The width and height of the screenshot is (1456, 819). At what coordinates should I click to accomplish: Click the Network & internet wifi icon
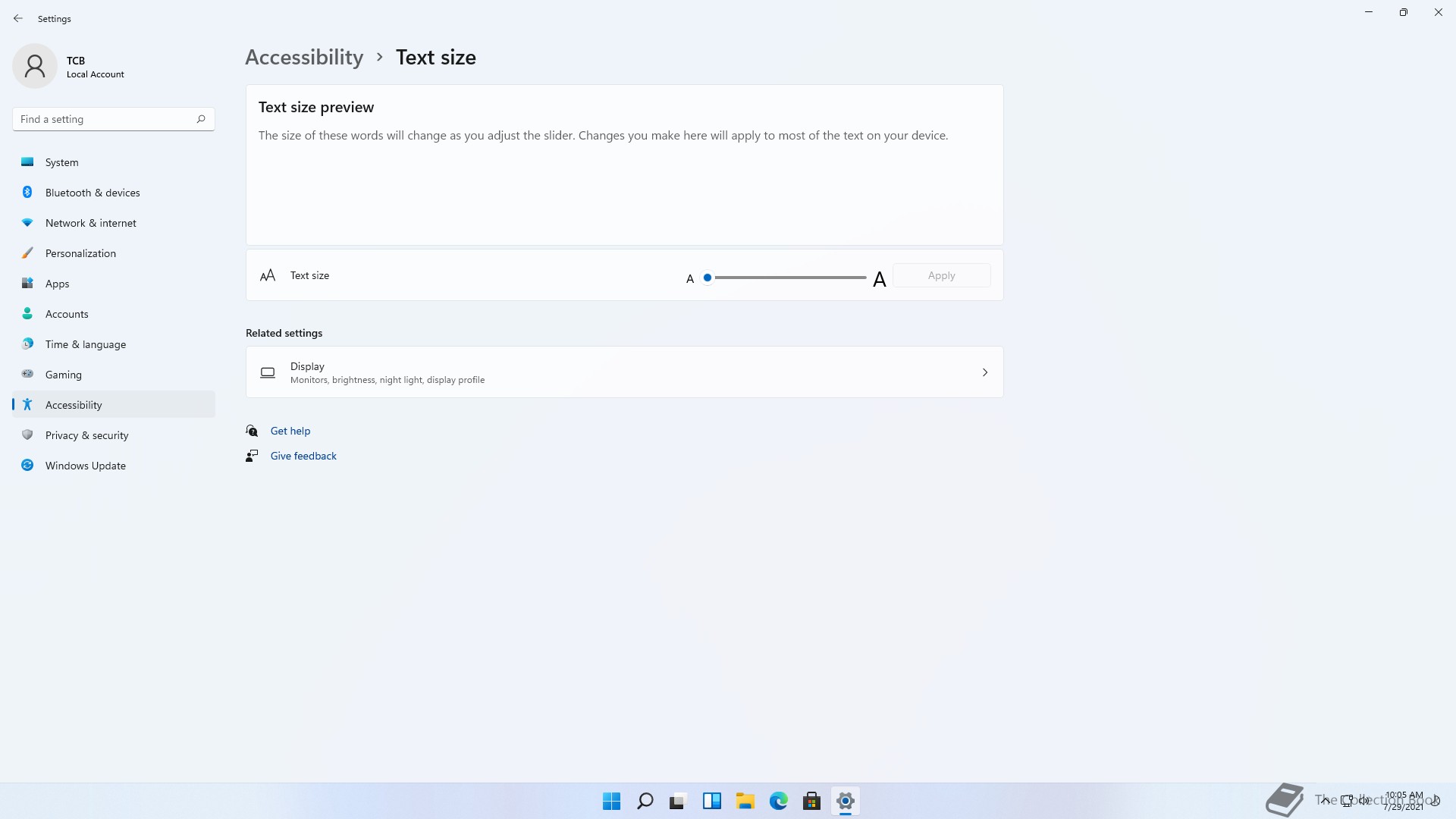point(27,223)
